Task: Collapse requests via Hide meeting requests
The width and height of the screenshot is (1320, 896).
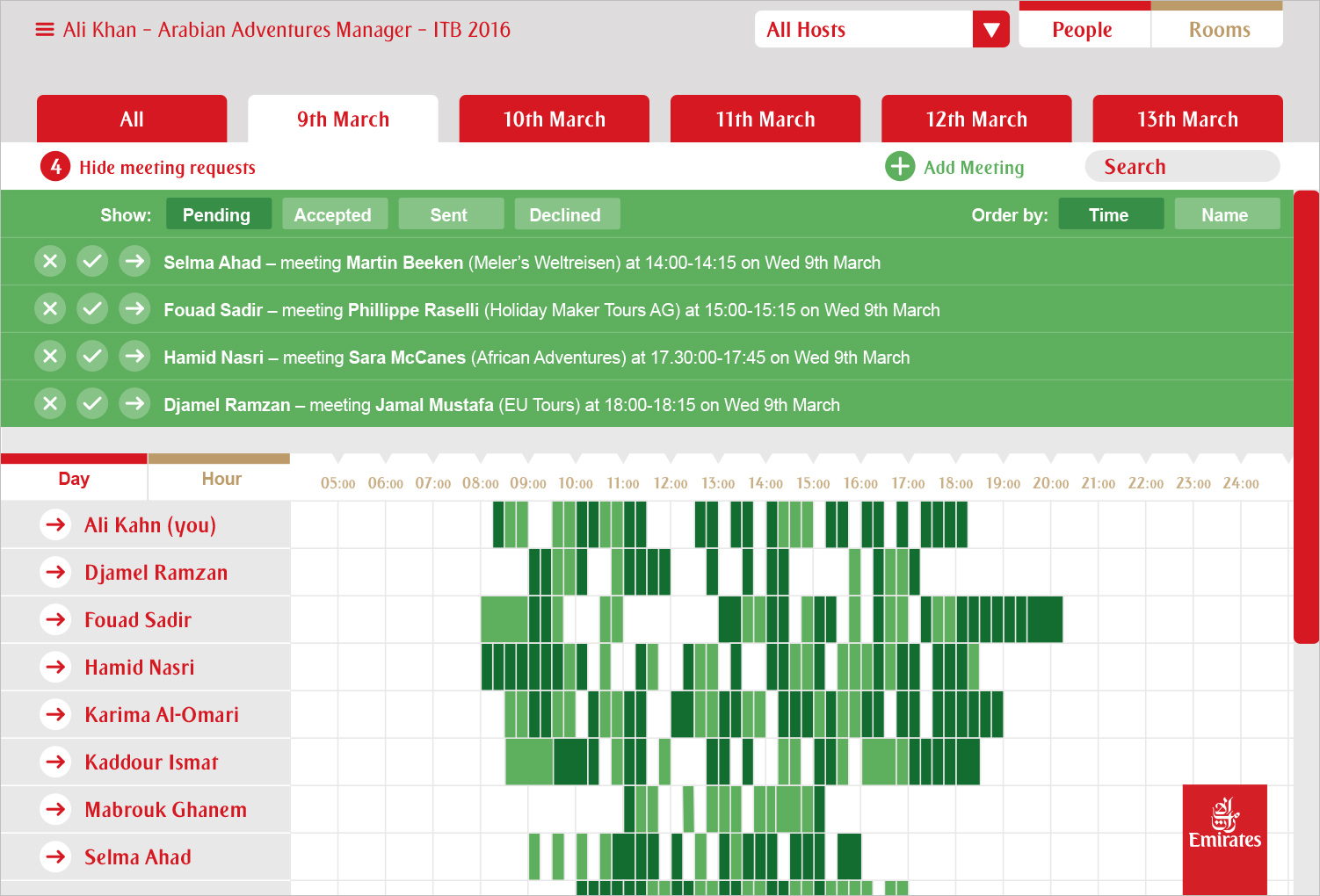Action: coord(167,167)
